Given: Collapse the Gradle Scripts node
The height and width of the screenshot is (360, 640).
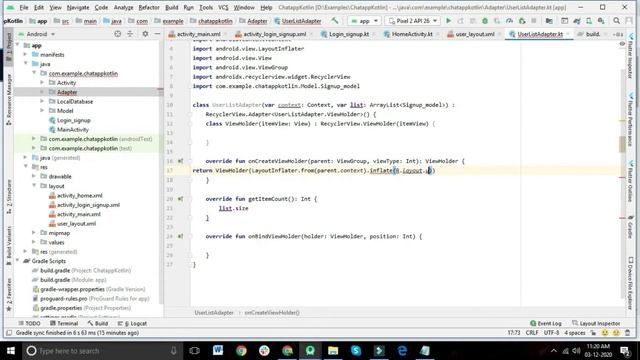Looking at the screenshot, I should tap(17, 261).
